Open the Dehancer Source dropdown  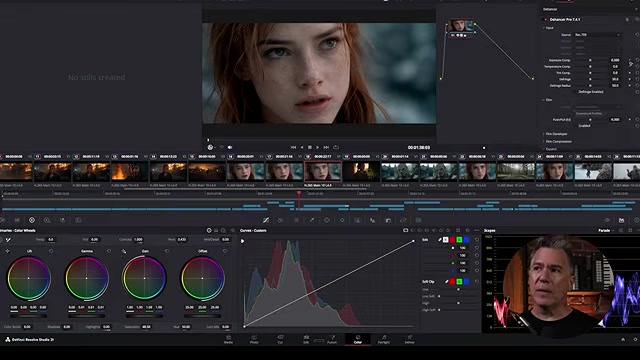tap(598, 35)
